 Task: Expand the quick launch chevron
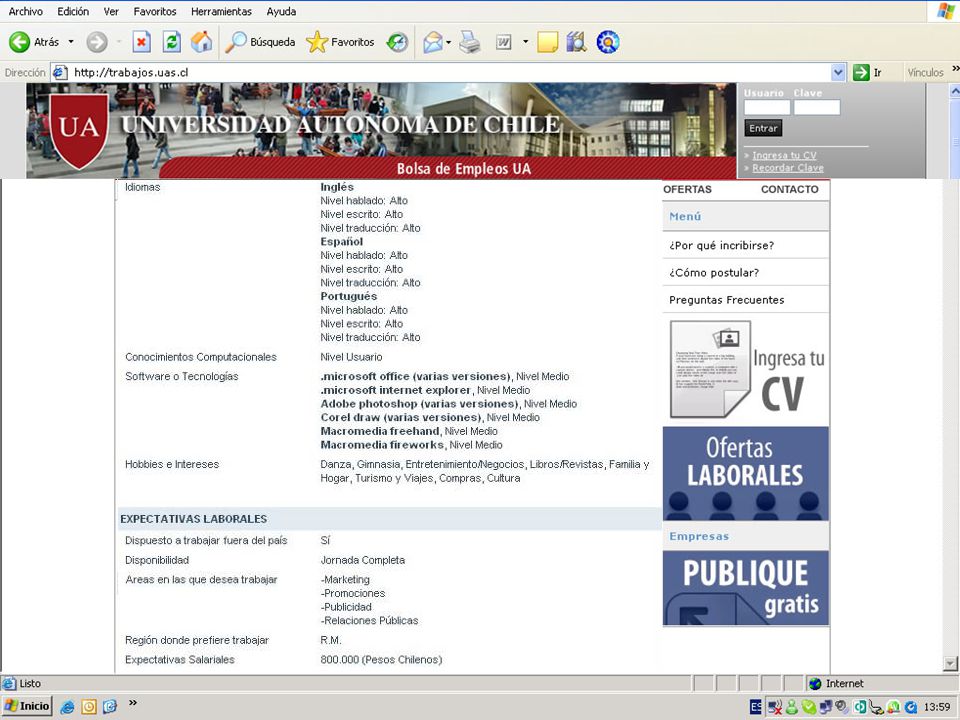click(x=132, y=703)
